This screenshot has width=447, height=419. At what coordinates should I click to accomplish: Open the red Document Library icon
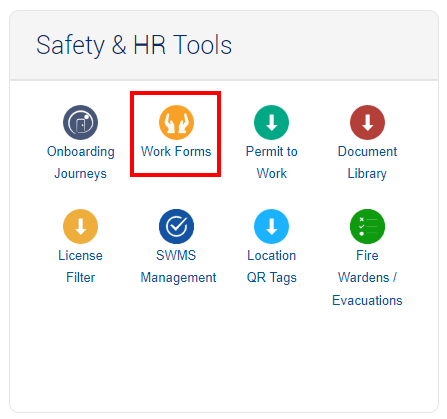pyautogui.click(x=367, y=122)
